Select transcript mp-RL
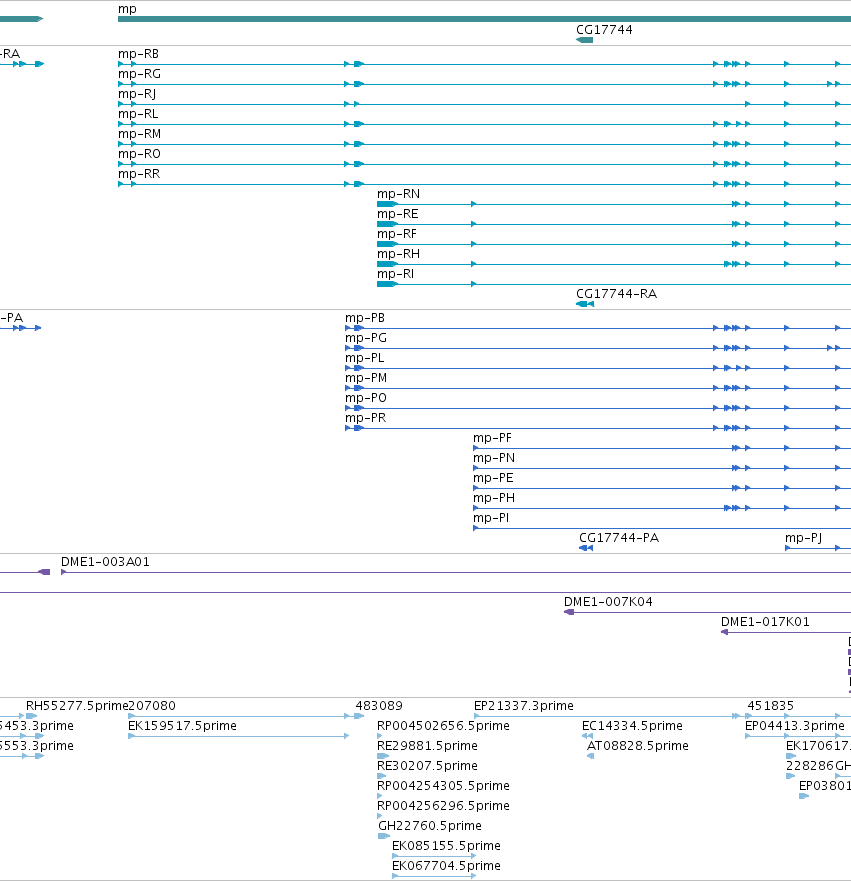This screenshot has width=851, height=881. click(x=138, y=114)
